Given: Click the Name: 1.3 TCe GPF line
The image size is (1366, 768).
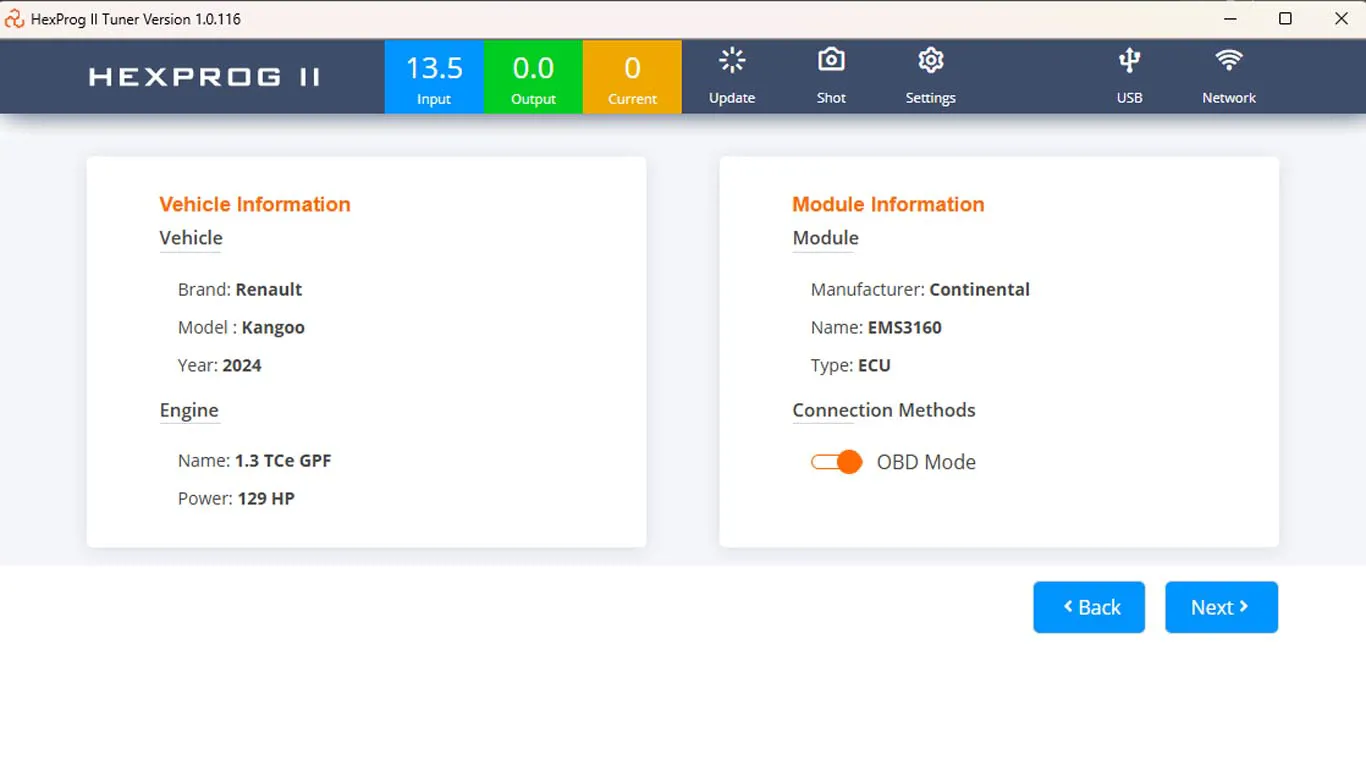Looking at the screenshot, I should 255,461.
